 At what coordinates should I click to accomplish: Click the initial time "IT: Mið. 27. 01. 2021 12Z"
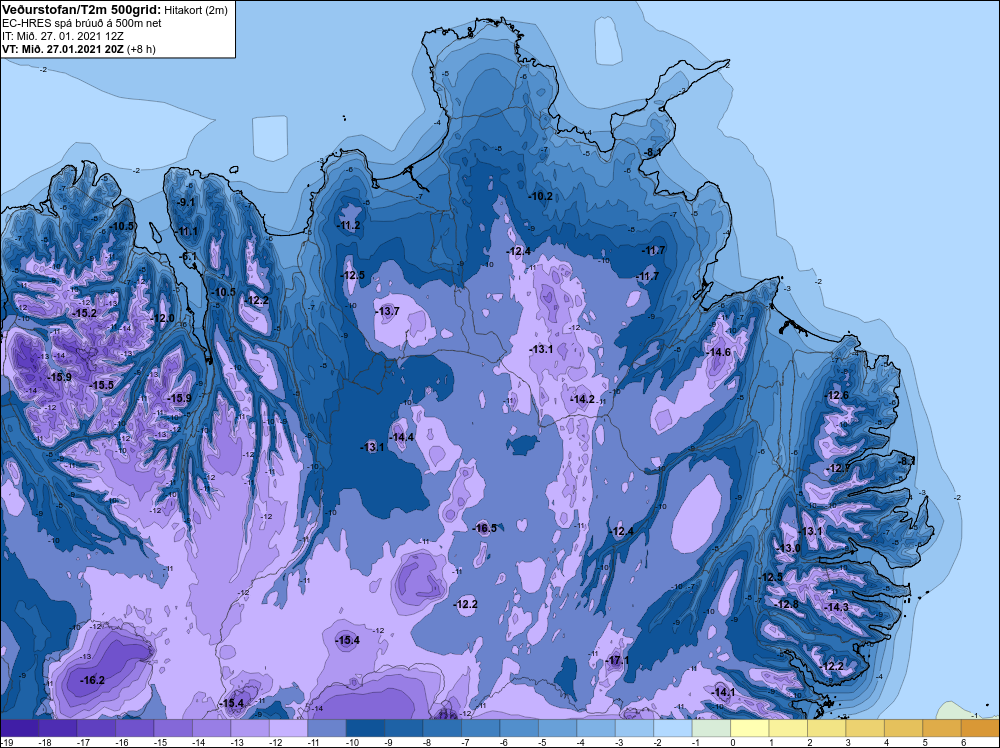click(62, 36)
